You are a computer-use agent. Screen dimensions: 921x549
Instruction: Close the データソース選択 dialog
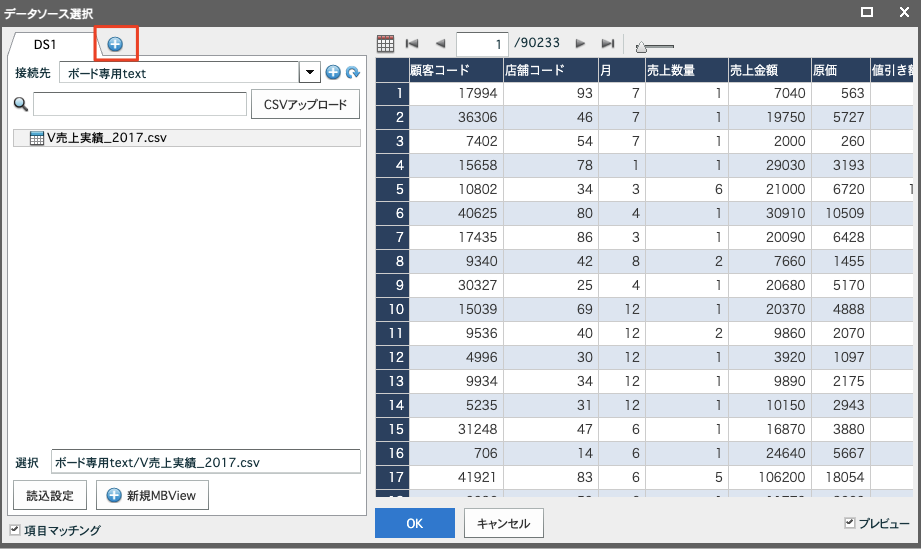pos(905,12)
